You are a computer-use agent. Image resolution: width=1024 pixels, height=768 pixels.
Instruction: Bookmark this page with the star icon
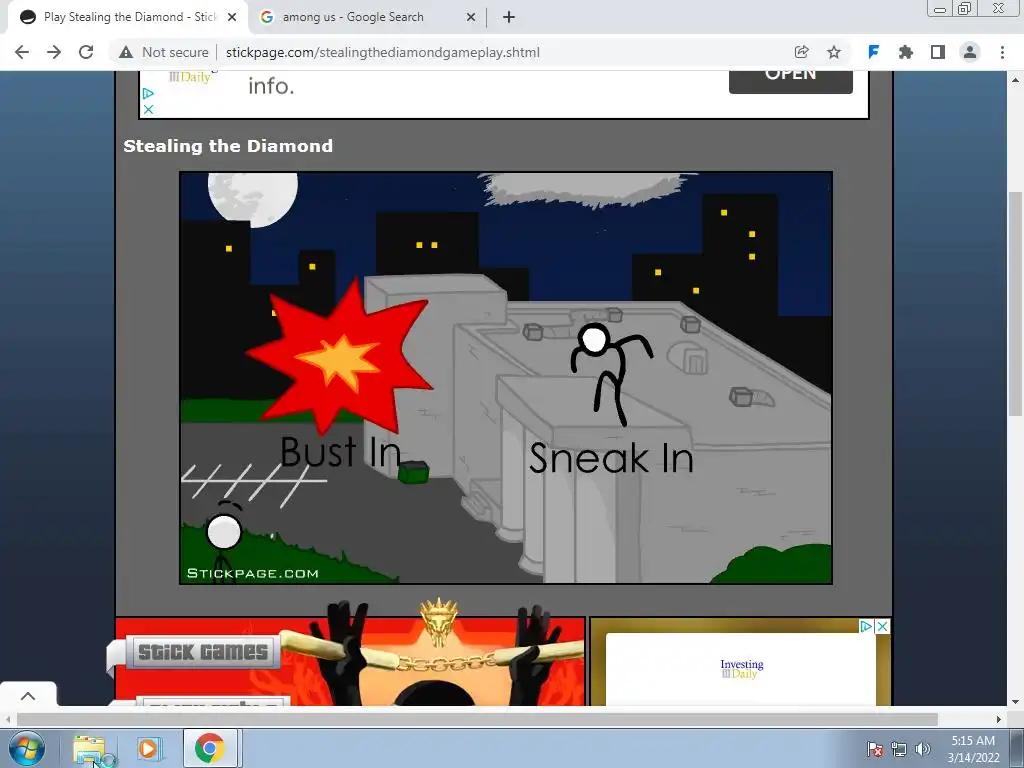(834, 52)
